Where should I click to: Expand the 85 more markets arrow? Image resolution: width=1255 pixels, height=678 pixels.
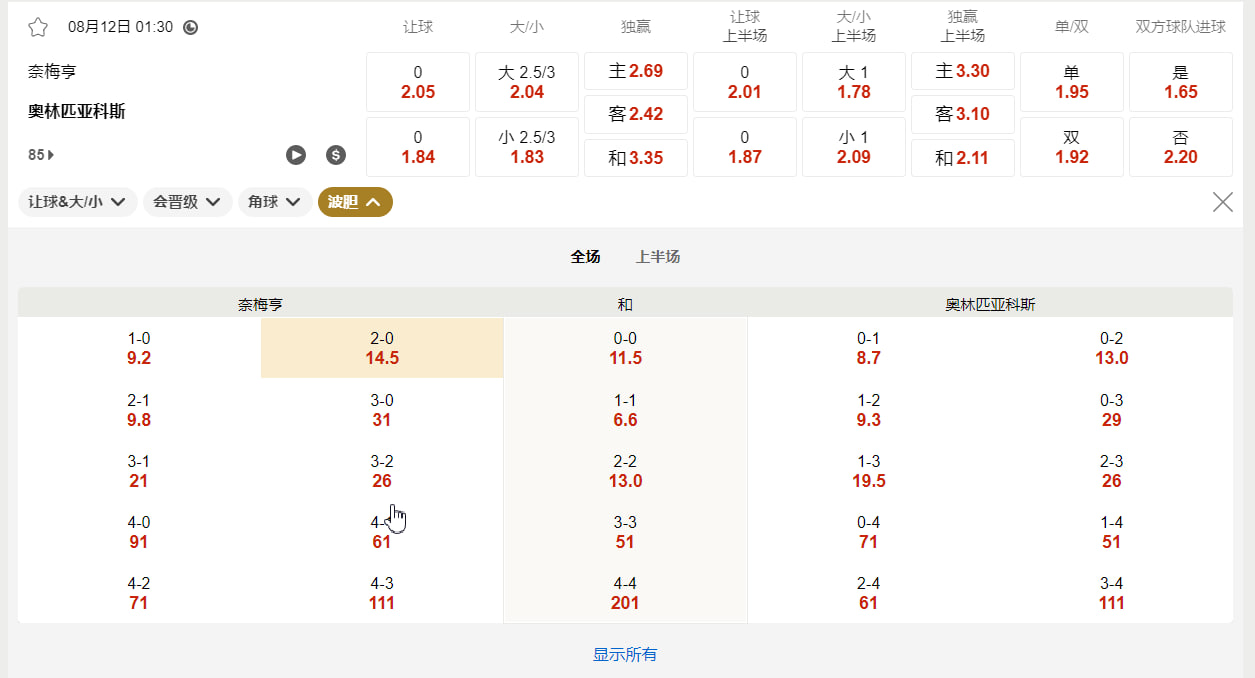click(41, 155)
